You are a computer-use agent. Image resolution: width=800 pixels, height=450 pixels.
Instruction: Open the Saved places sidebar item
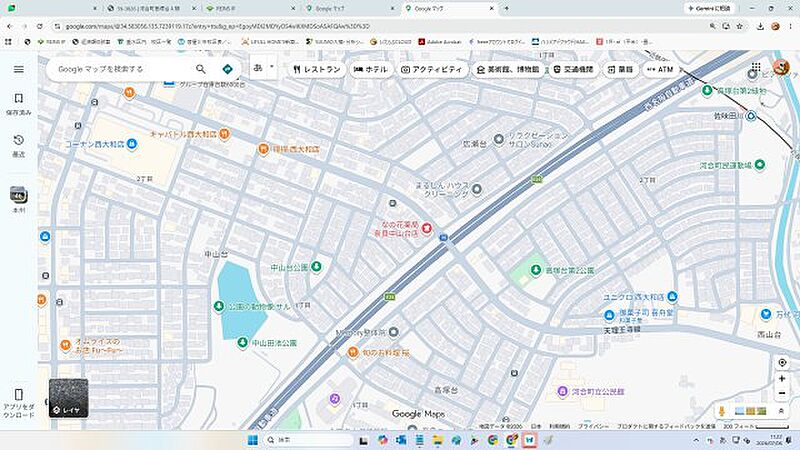pyautogui.click(x=19, y=104)
